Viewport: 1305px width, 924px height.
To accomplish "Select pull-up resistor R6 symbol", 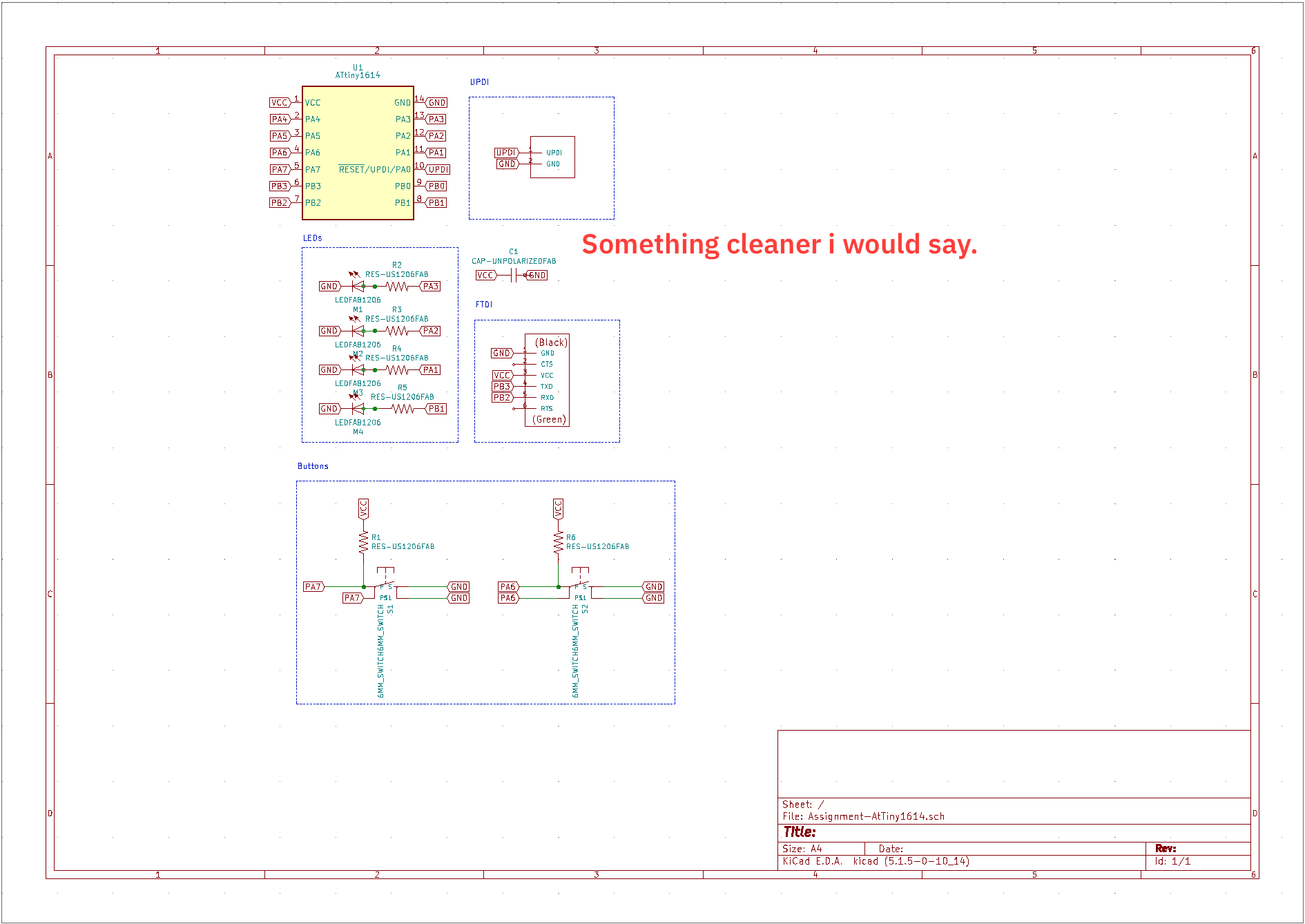I will click(558, 542).
